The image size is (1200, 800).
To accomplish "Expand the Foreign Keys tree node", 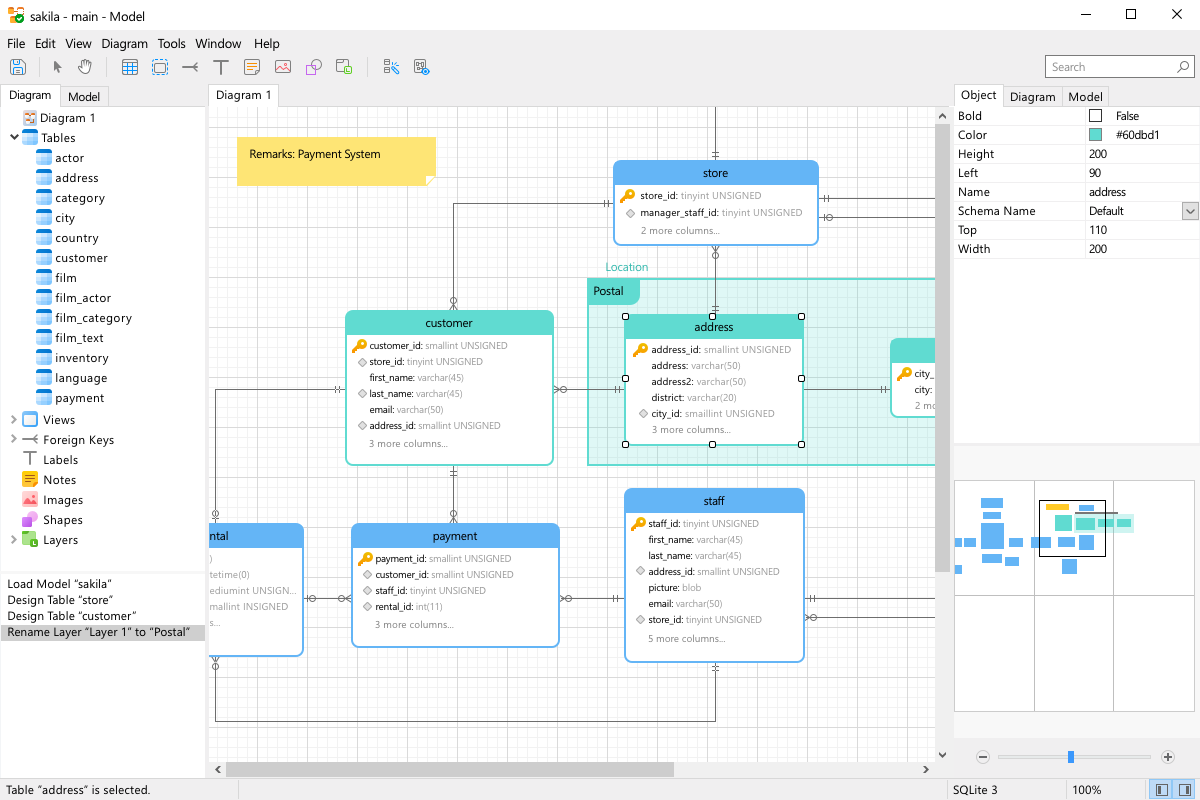I will (x=14, y=440).
